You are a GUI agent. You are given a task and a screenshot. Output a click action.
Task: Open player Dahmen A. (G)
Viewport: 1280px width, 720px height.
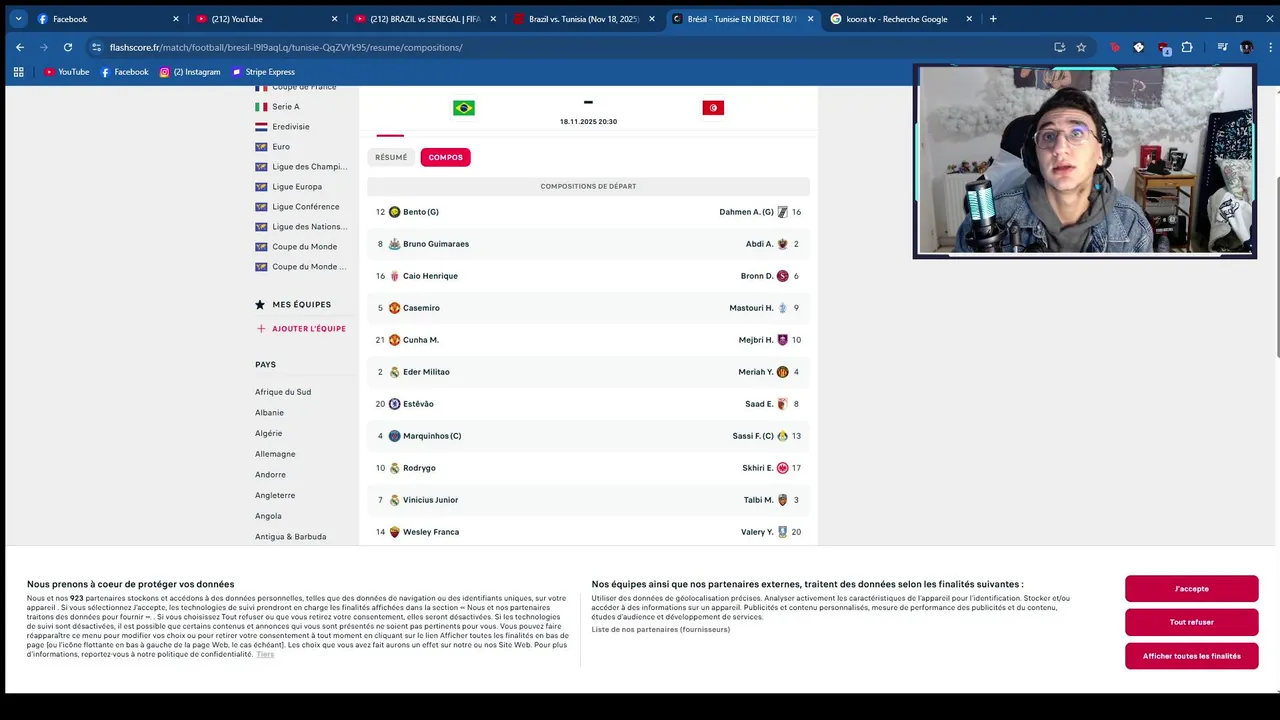coord(747,212)
